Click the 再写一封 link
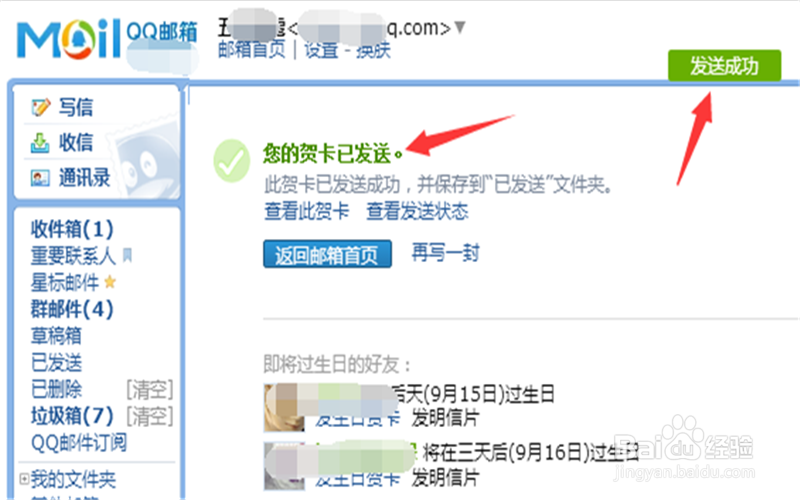The height and width of the screenshot is (500, 800). tap(445, 253)
